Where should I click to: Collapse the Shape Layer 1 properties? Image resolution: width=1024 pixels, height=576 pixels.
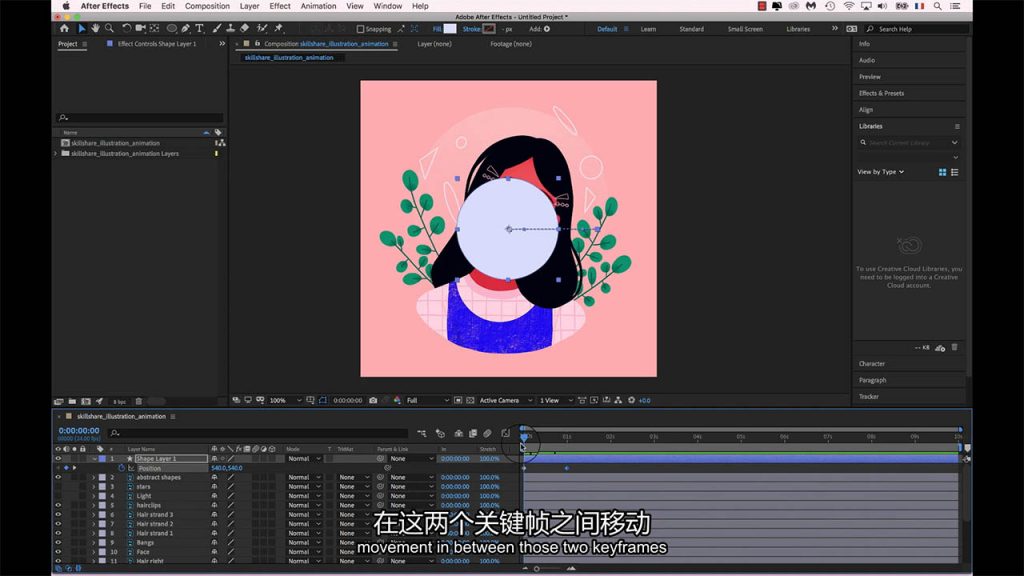tap(94, 458)
